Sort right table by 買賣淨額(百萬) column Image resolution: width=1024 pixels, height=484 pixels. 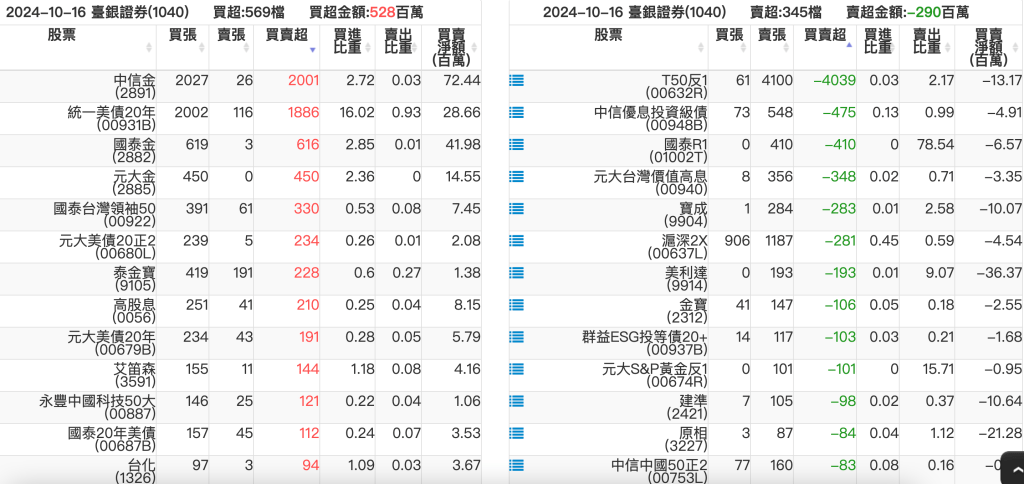(x=989, y=47)
